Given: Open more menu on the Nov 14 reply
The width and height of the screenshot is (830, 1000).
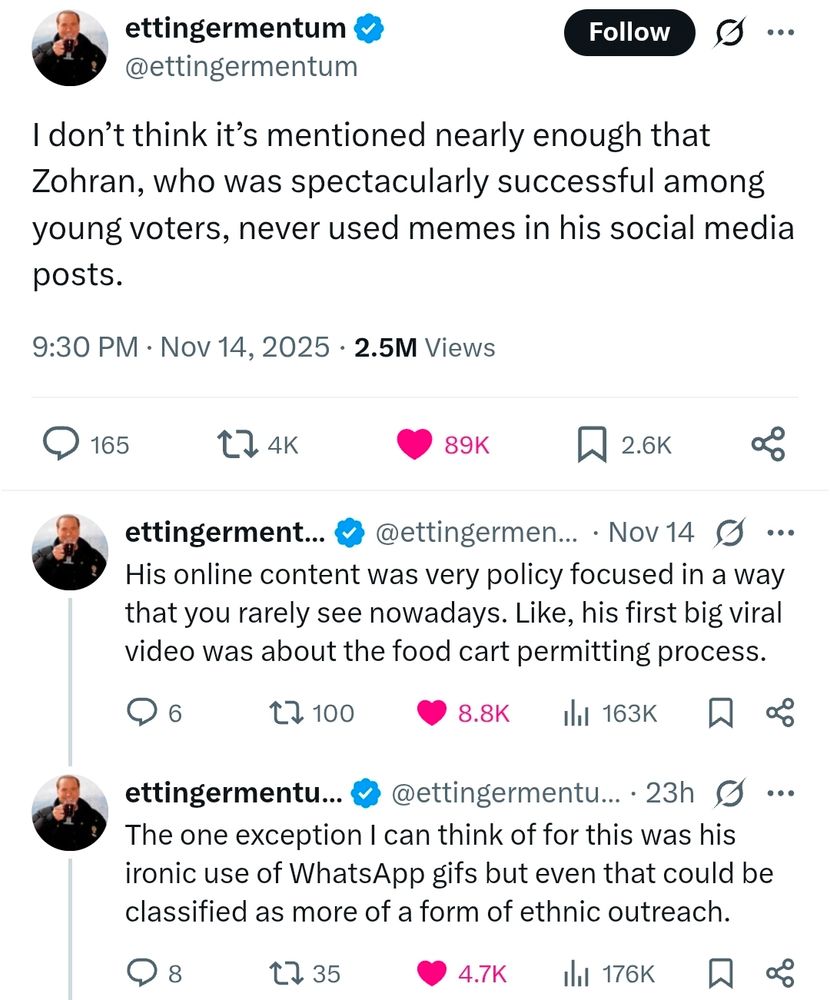Looking at the screenshot, I should (779, 532).
